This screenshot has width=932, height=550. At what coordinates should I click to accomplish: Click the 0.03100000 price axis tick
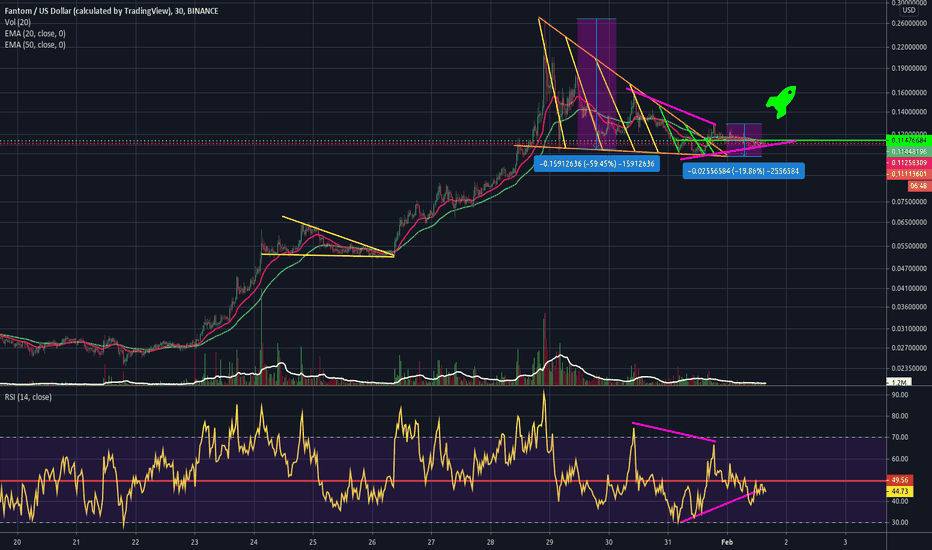point(909,328)
